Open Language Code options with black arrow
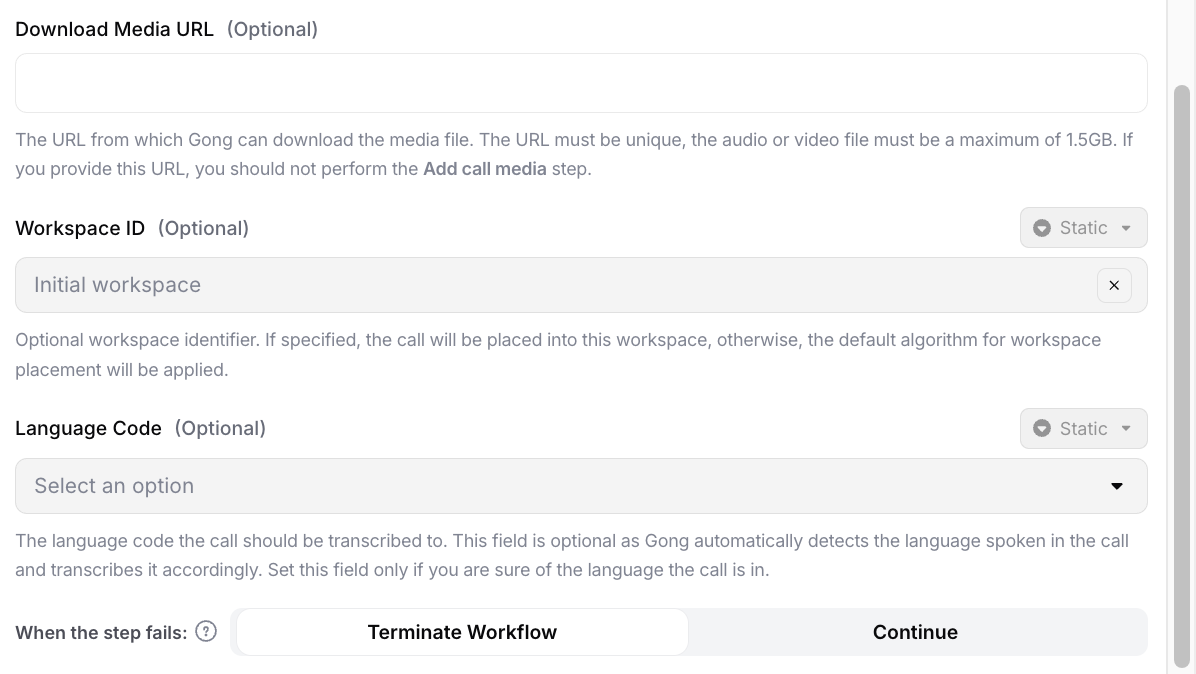 tap(1117, 486)
